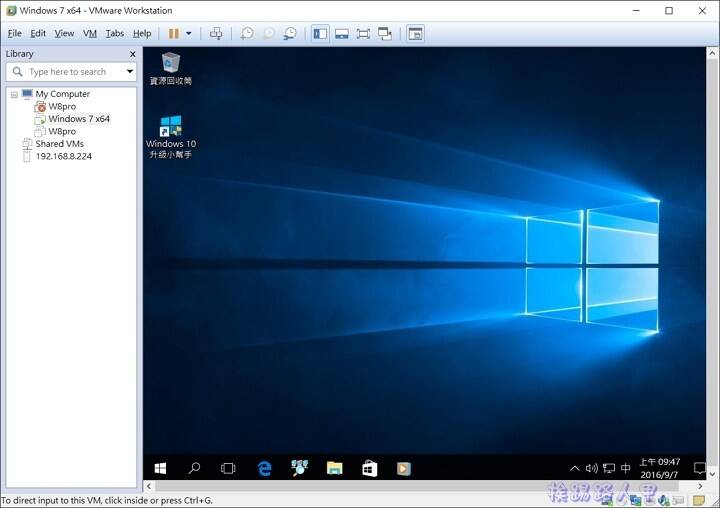The width and height of the screenshot is (720, 508).
Task: Toggle the thumbnail bar view button
Action: coord(342,34)
